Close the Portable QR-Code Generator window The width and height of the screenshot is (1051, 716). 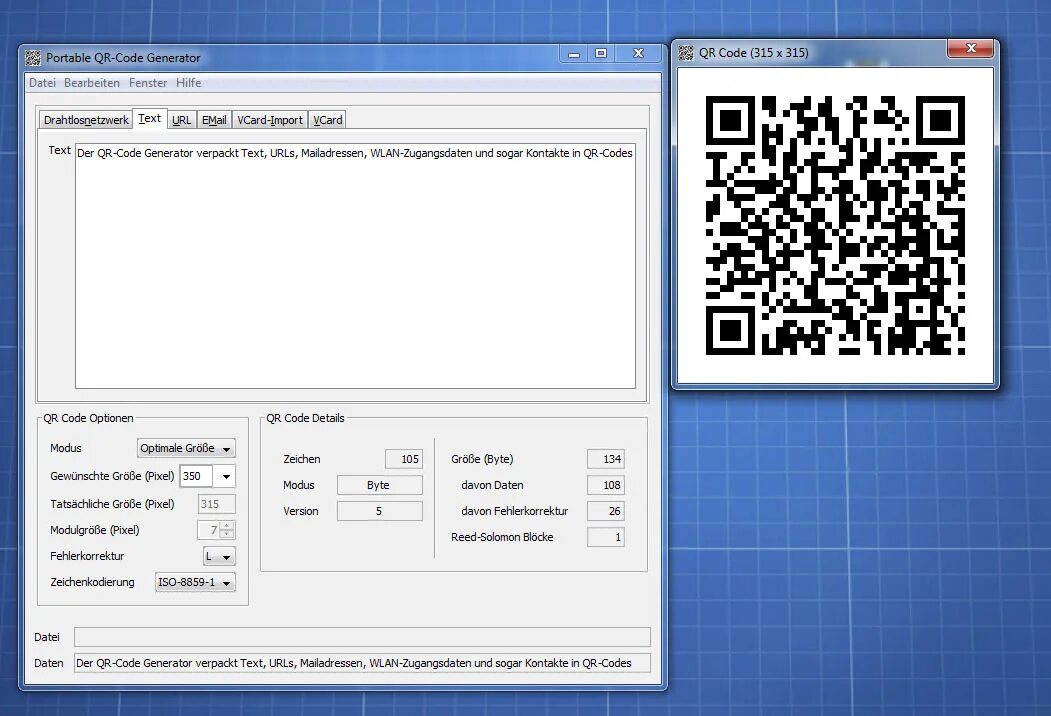pos(638,54)
